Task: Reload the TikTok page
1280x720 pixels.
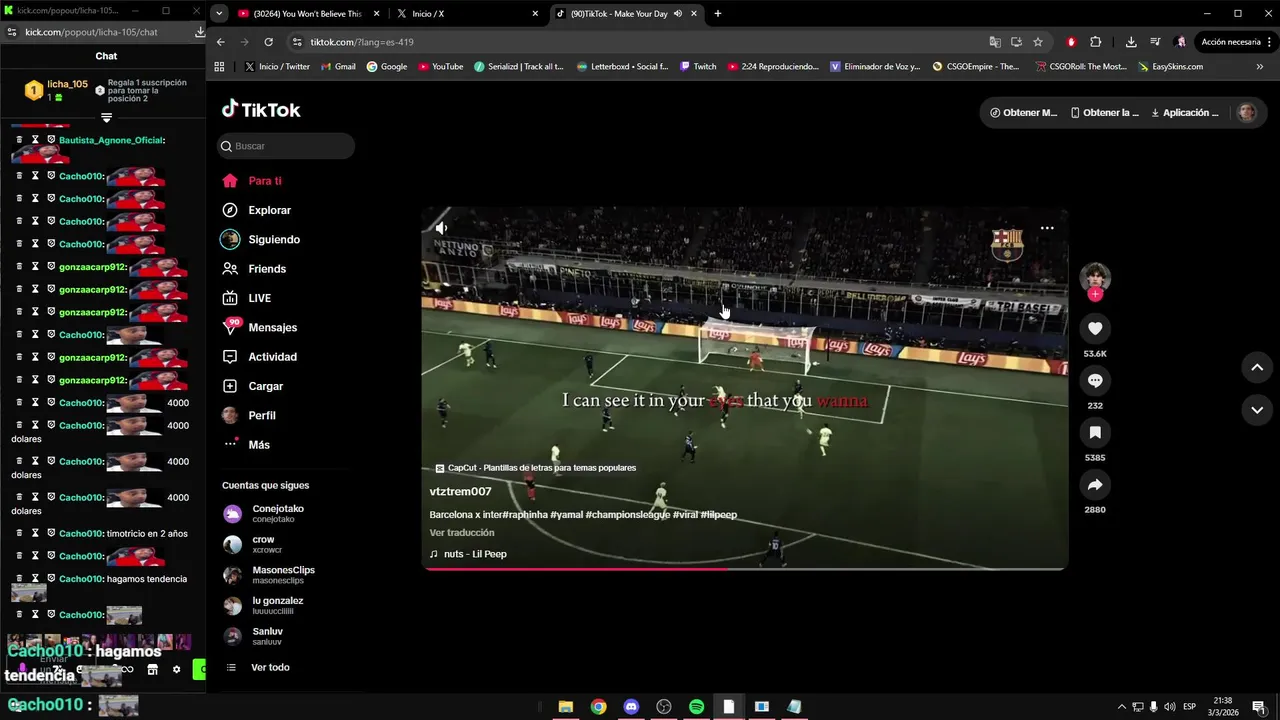Action: [268, 42]
